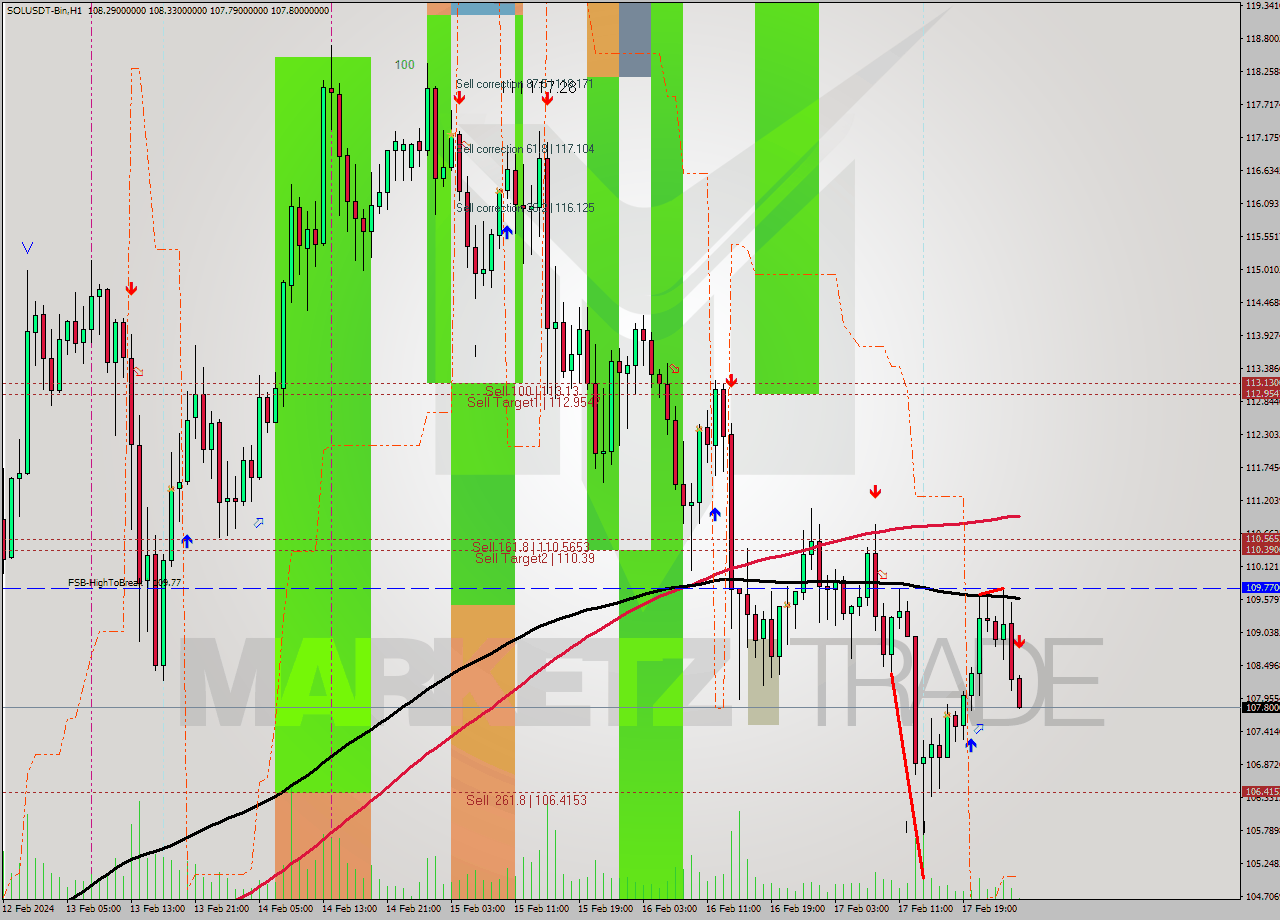Click the 118.800 price axis value
Viewport: 1280px width, 920px height.
pos(1262,39)
